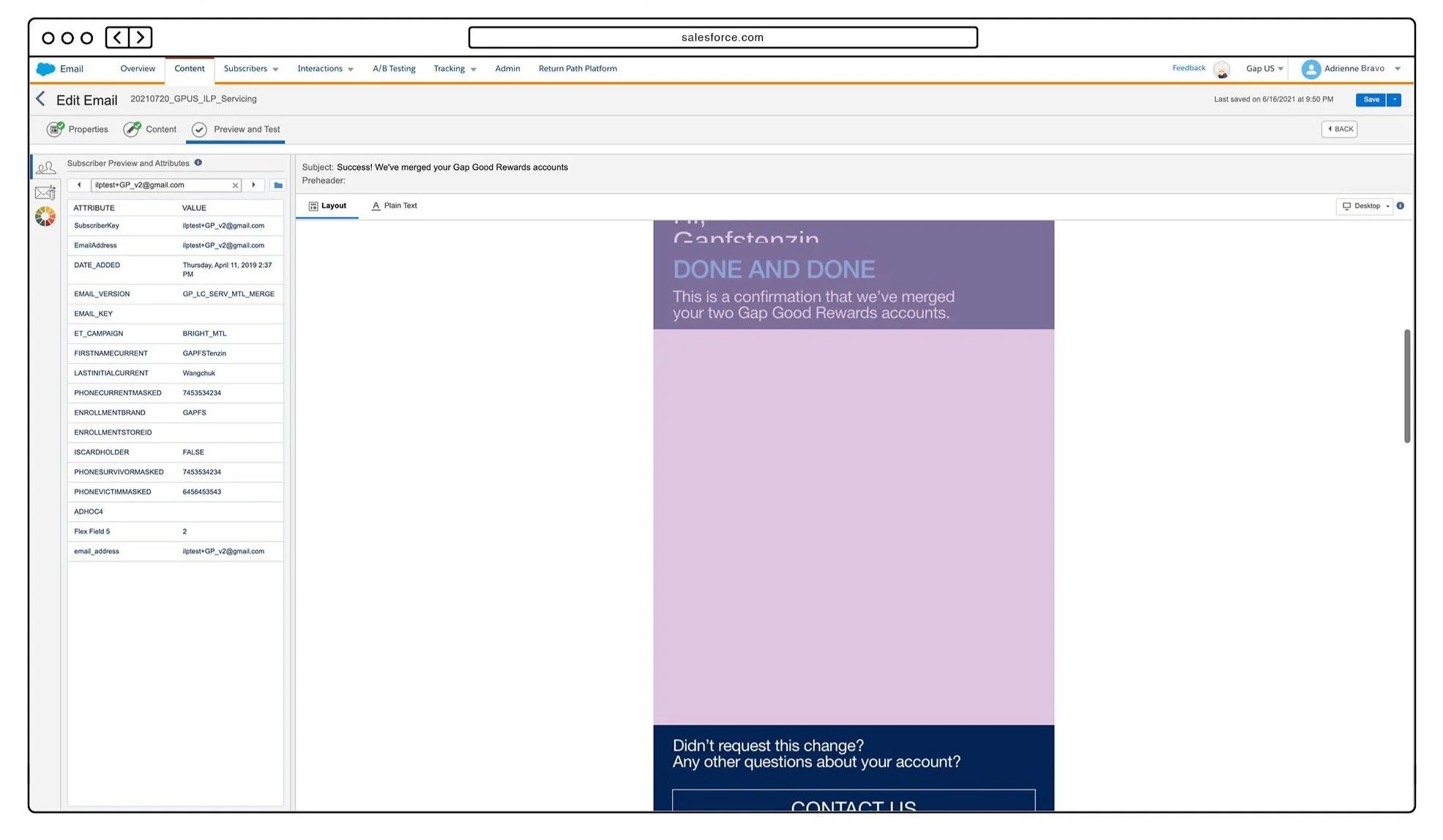The width and height of the screenshot is (1443, 840).
Task: Click the email preview vertical scrollbar
Action: tap(1407, 386)
